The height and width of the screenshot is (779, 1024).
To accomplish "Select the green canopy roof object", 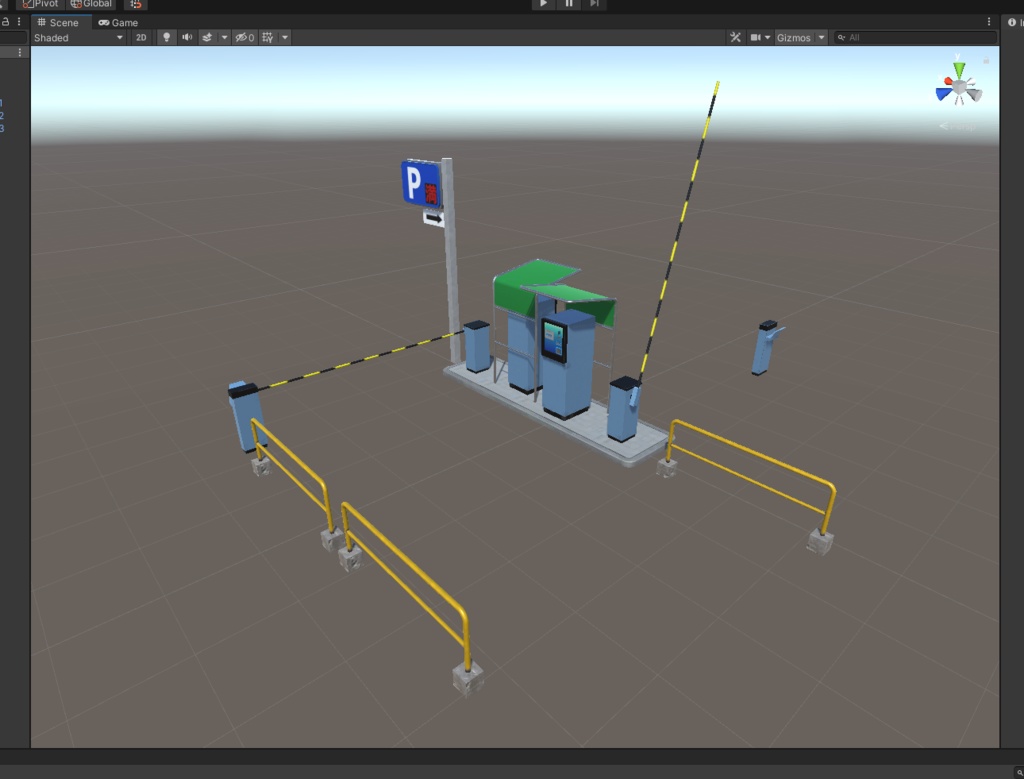I will pyautogui.click(x=554, y=291).
